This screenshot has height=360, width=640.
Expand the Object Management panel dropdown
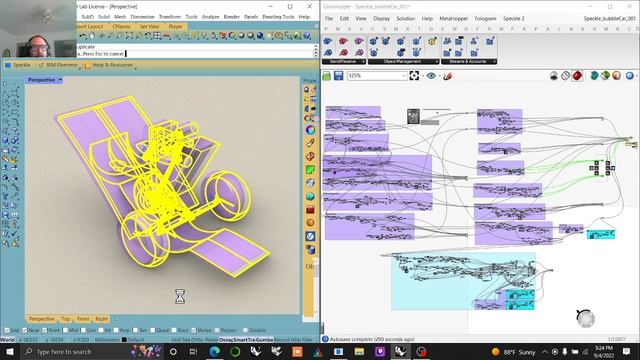tap(437, 62)
